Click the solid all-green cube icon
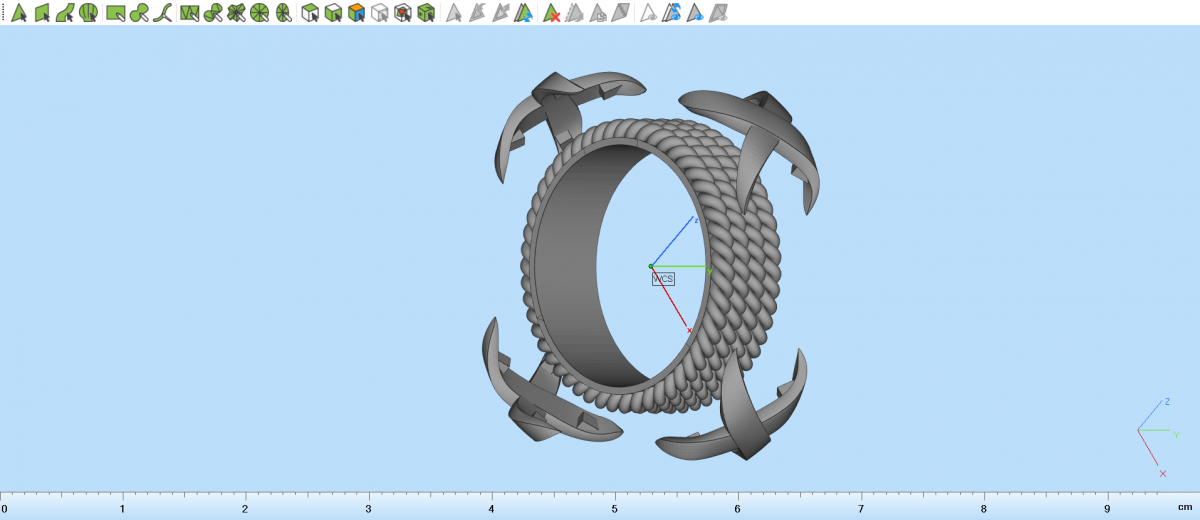 (x=426, y=13)
